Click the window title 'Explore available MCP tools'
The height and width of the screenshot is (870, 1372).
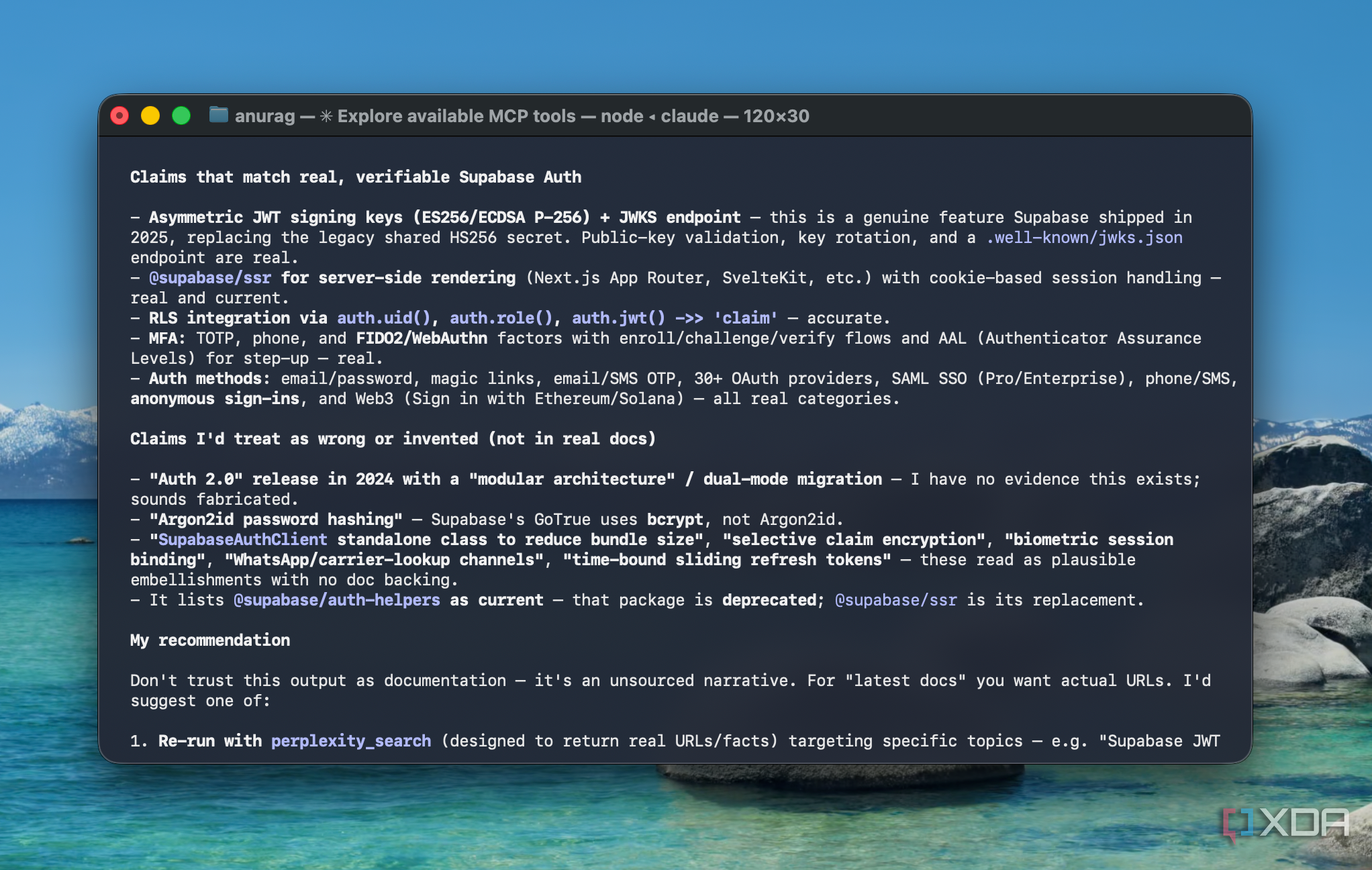(456, 116)
